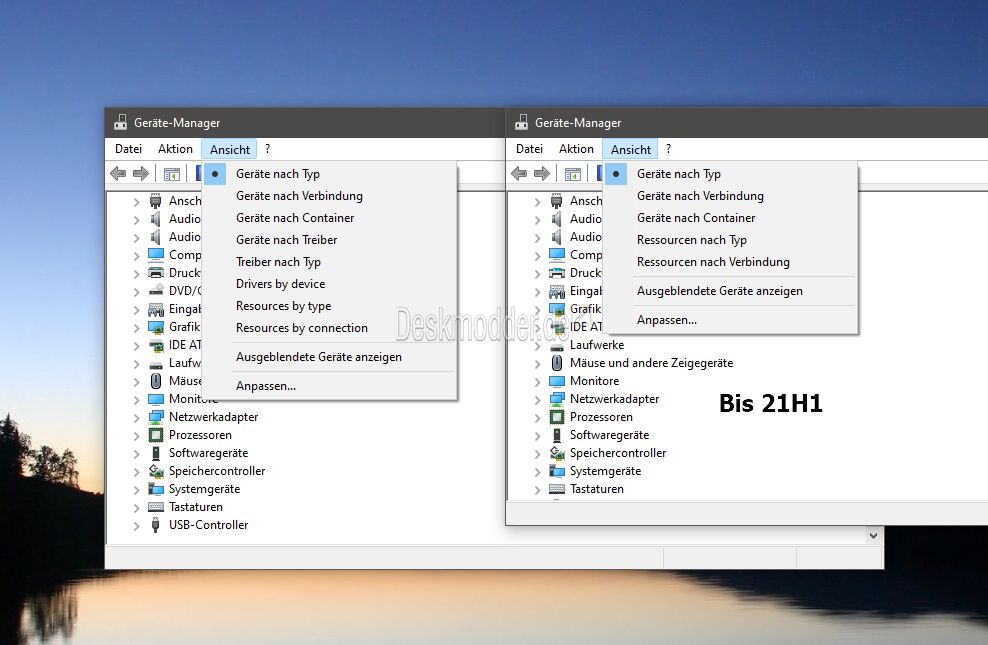The height and width of the screenshot is (645, 988).
Task: Open Anpassen... in right Ansicht menu
Action: [730, 320]
